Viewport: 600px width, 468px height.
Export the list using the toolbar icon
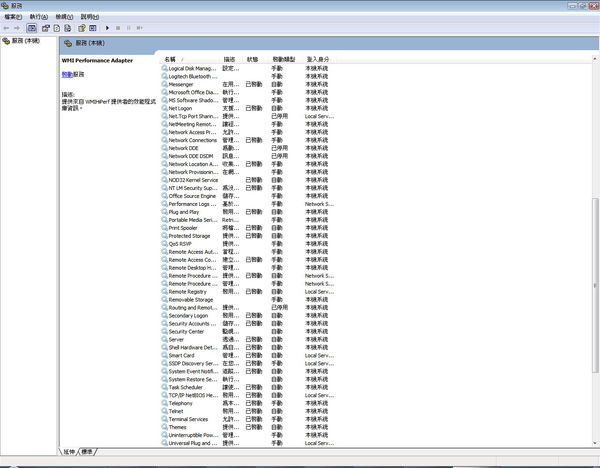pos(68,28)
